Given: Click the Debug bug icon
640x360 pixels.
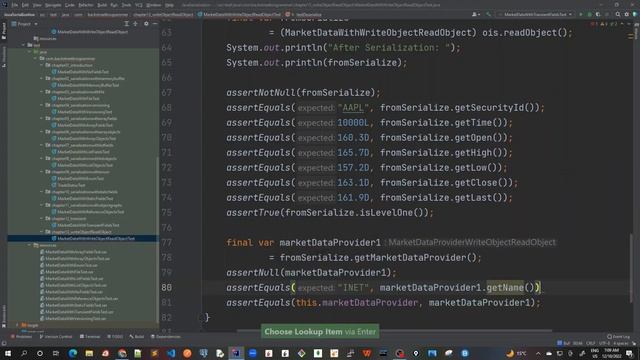Looking at the screenshot, I should coord(589,14).
